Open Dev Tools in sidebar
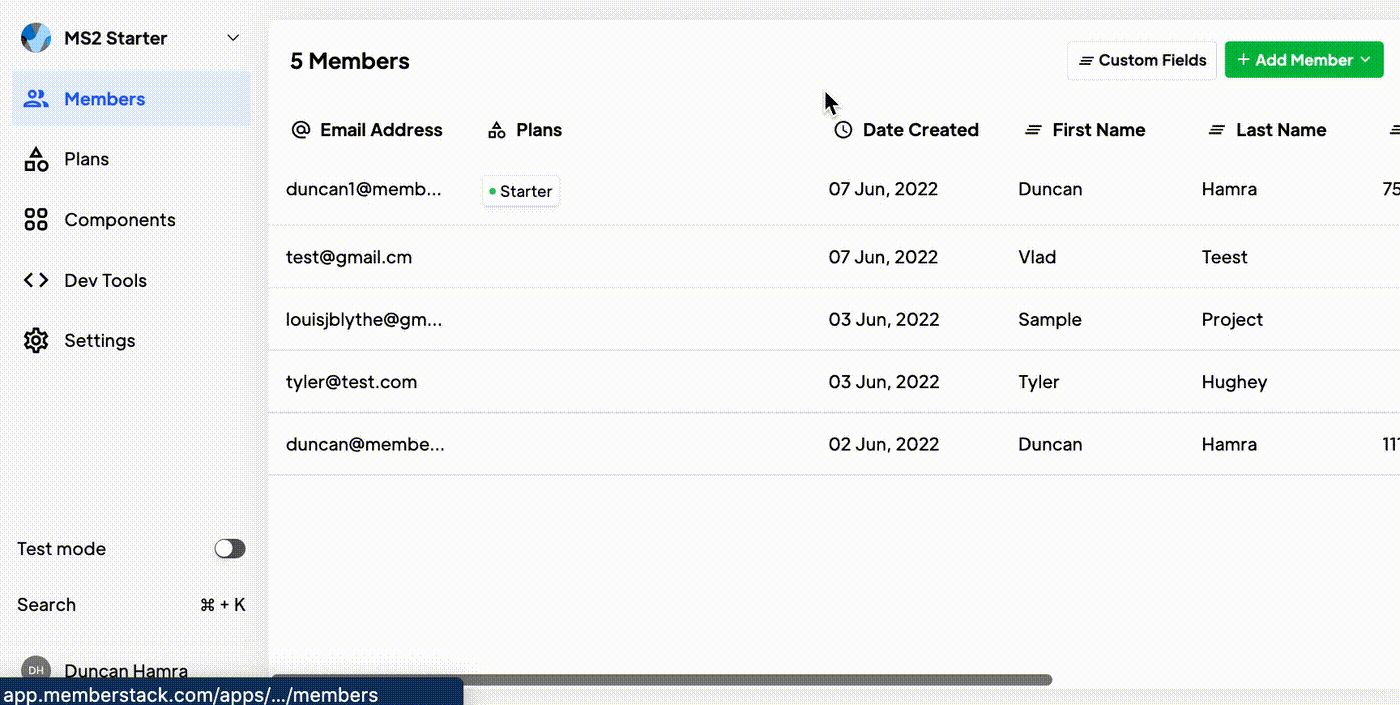This screenshot has height=705, width=1400. click(x=131, y=281)
